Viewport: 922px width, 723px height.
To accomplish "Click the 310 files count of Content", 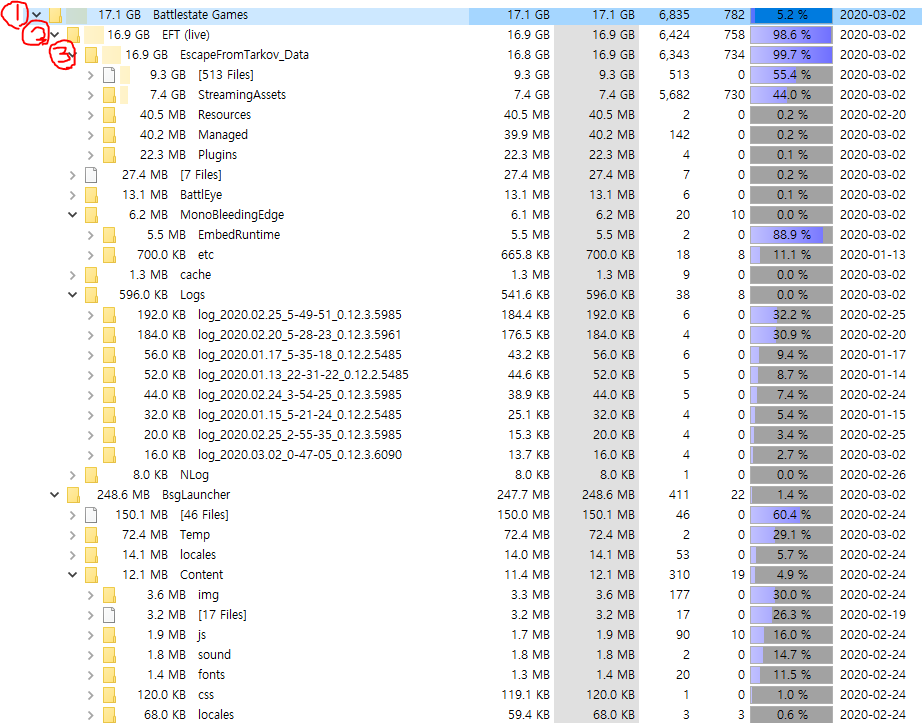I will click(x=679, y=574).
